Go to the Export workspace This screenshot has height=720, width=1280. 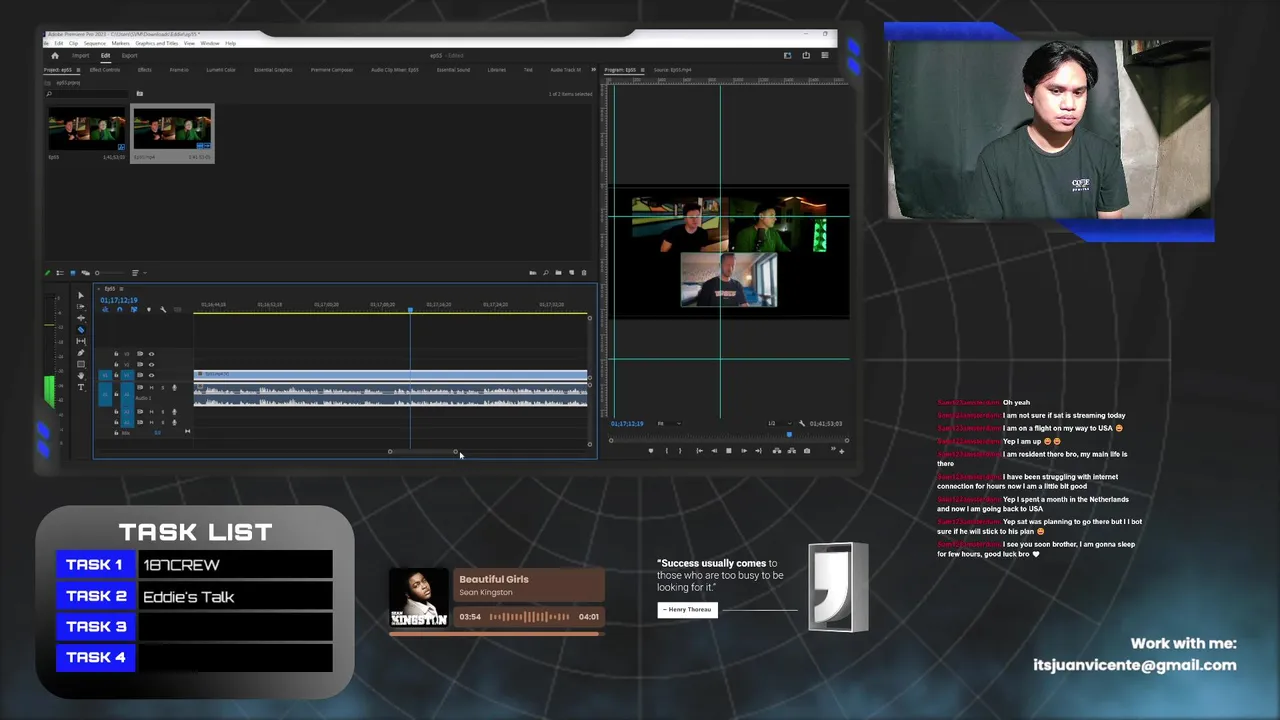(x=130, y=56)
